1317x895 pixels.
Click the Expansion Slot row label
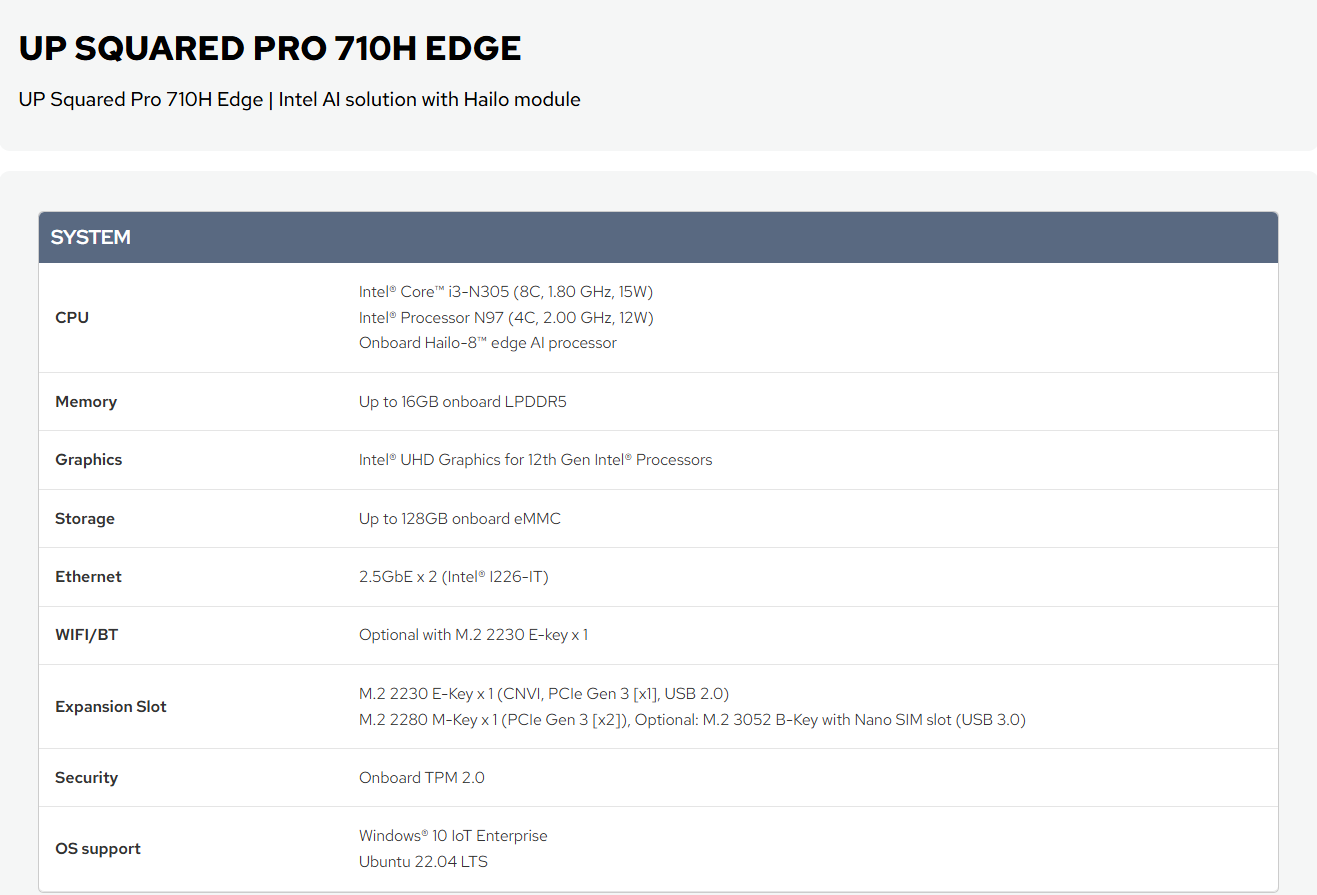(x=111, y=706)
